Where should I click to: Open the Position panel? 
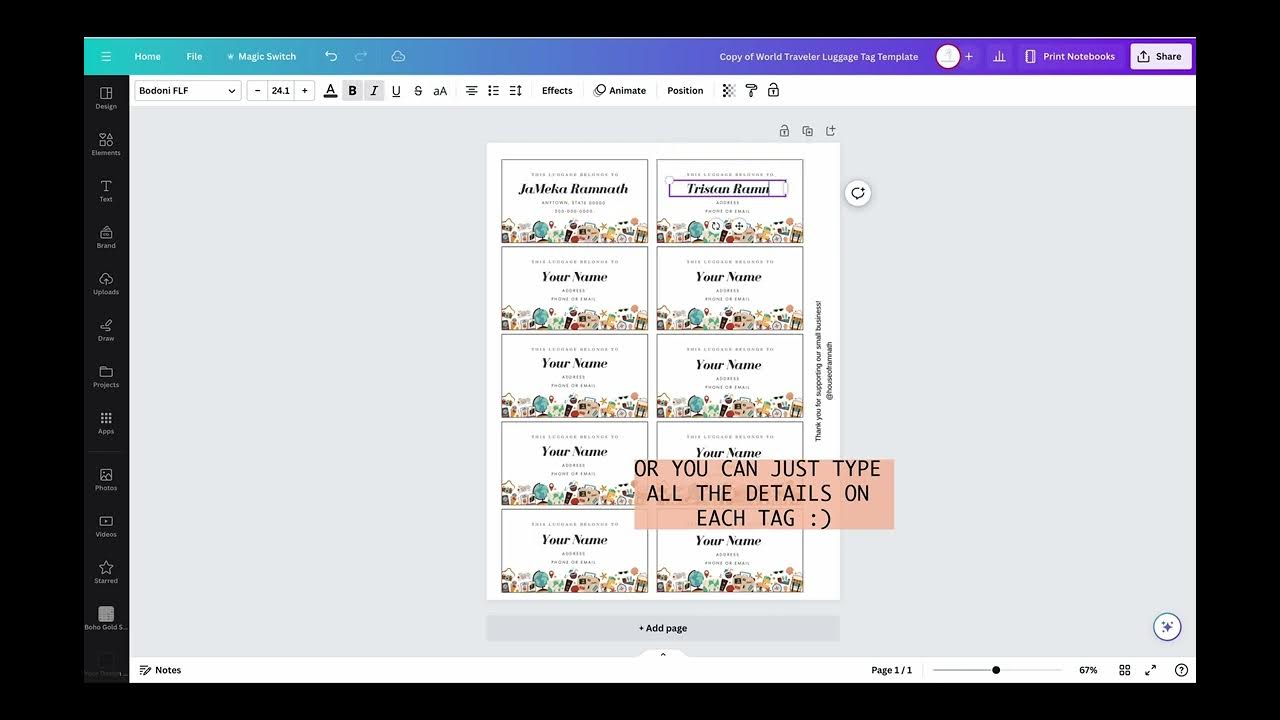coord(685,91)
